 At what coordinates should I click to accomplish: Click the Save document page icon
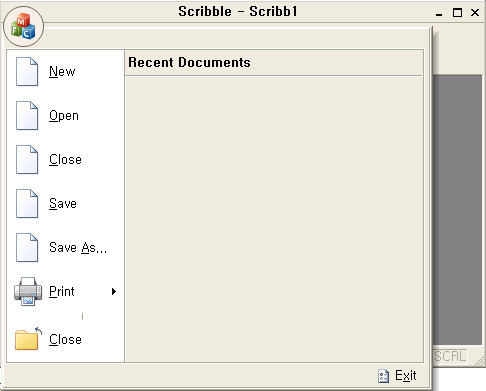pos(27,203)
